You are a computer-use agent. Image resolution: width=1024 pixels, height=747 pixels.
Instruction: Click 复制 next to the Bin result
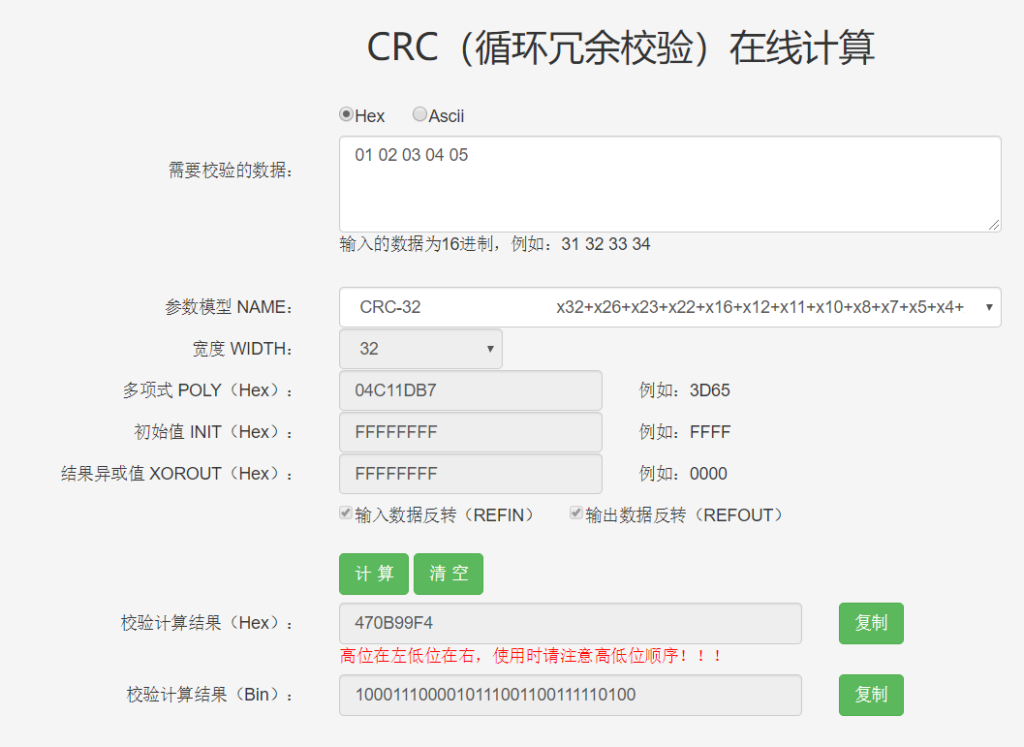tap(870, 695)
